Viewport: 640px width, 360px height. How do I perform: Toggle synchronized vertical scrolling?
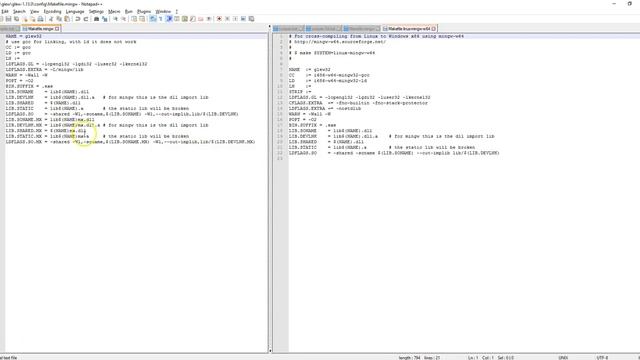click(134, 19)
